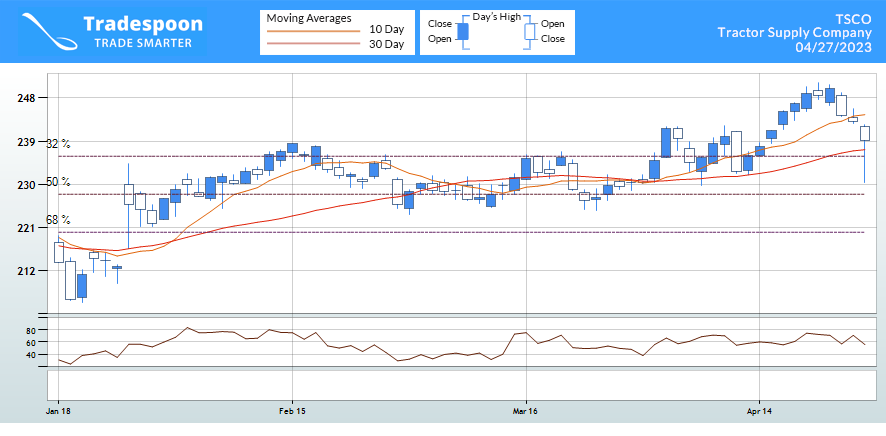Viewport: 886px width, 436px height.
Task: Click the TSCO ticker symbol
Action: (857, 18)
